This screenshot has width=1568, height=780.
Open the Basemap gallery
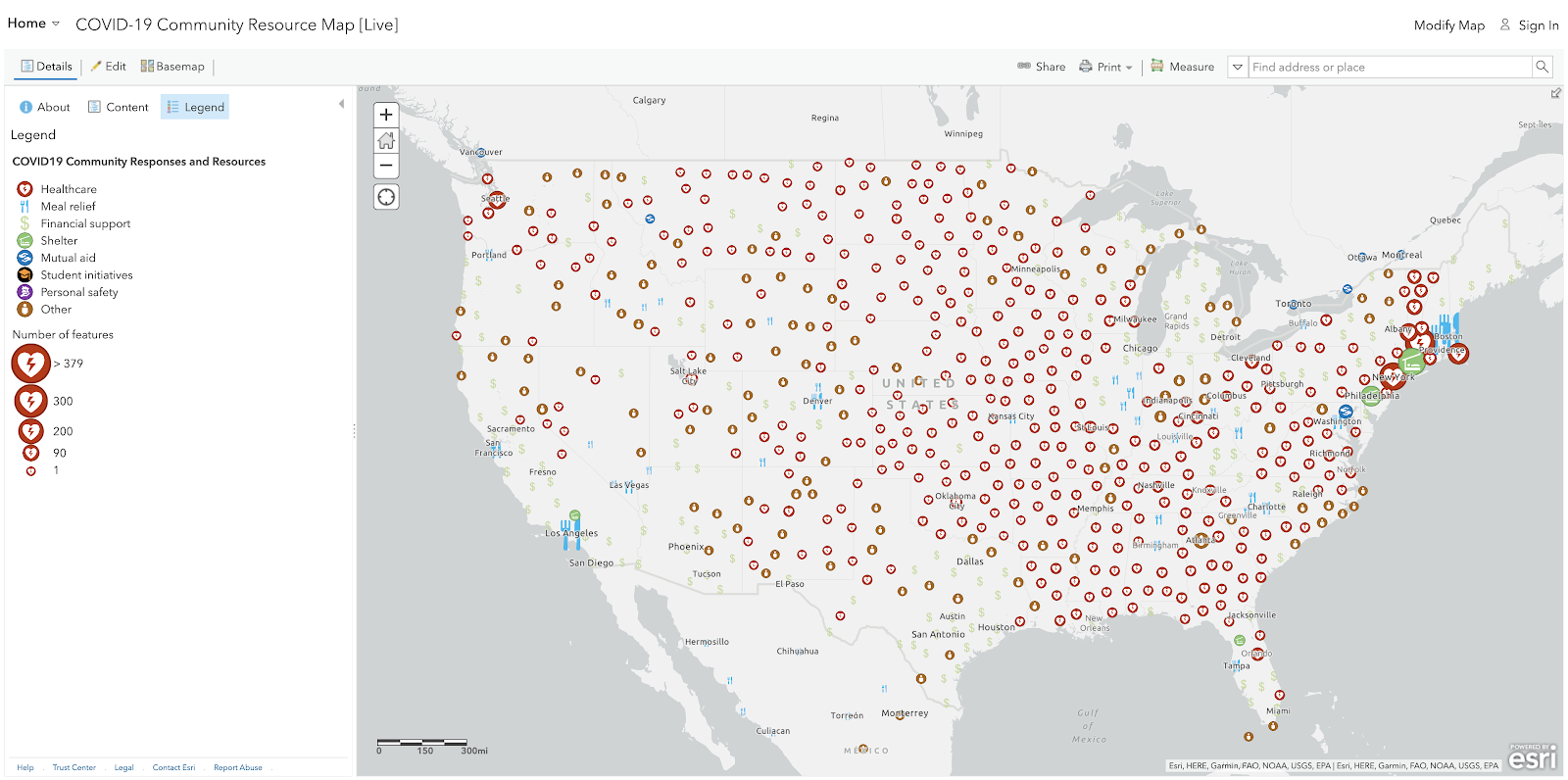(x=172, y=67)
